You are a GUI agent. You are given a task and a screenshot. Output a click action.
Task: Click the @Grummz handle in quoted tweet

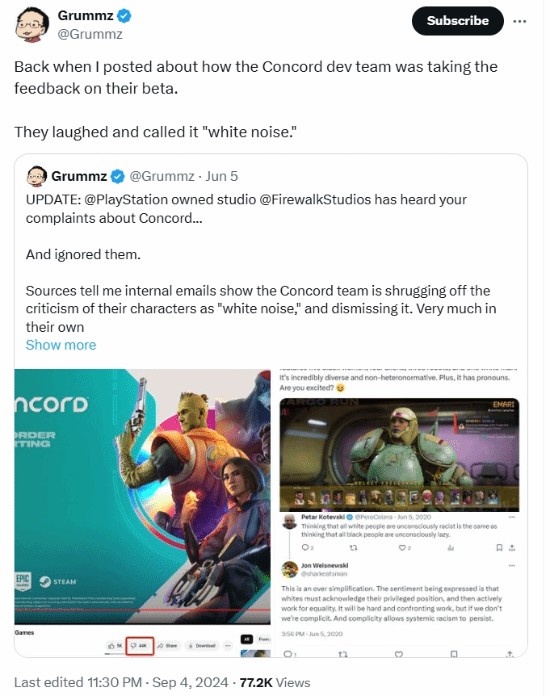click(162, 176)
